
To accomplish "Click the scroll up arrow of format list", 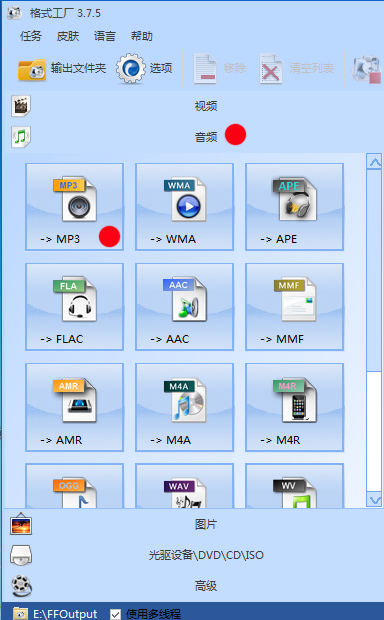I will [374, 162].
